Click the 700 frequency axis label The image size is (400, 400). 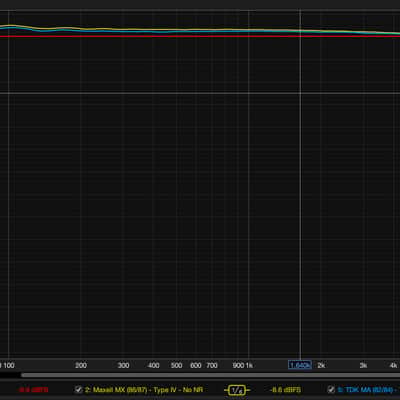[212, 365]
